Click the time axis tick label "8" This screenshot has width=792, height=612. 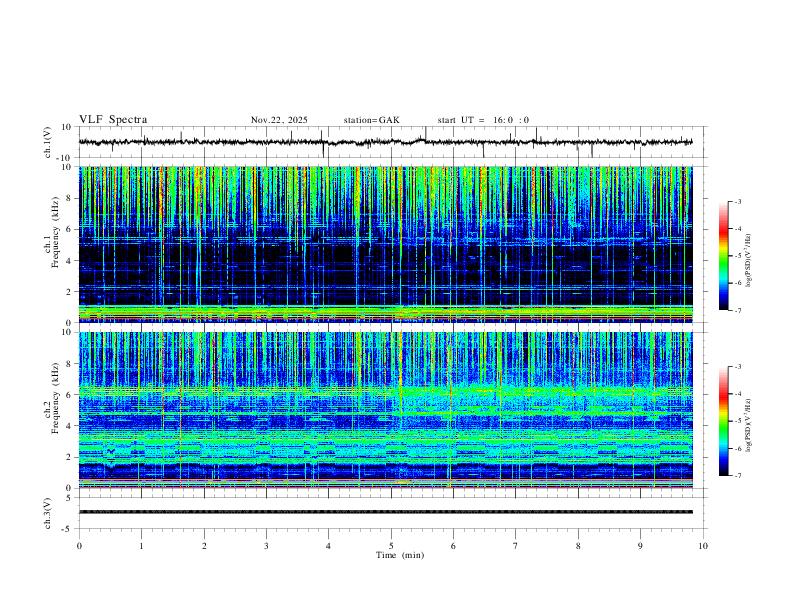tap(578, 546)
